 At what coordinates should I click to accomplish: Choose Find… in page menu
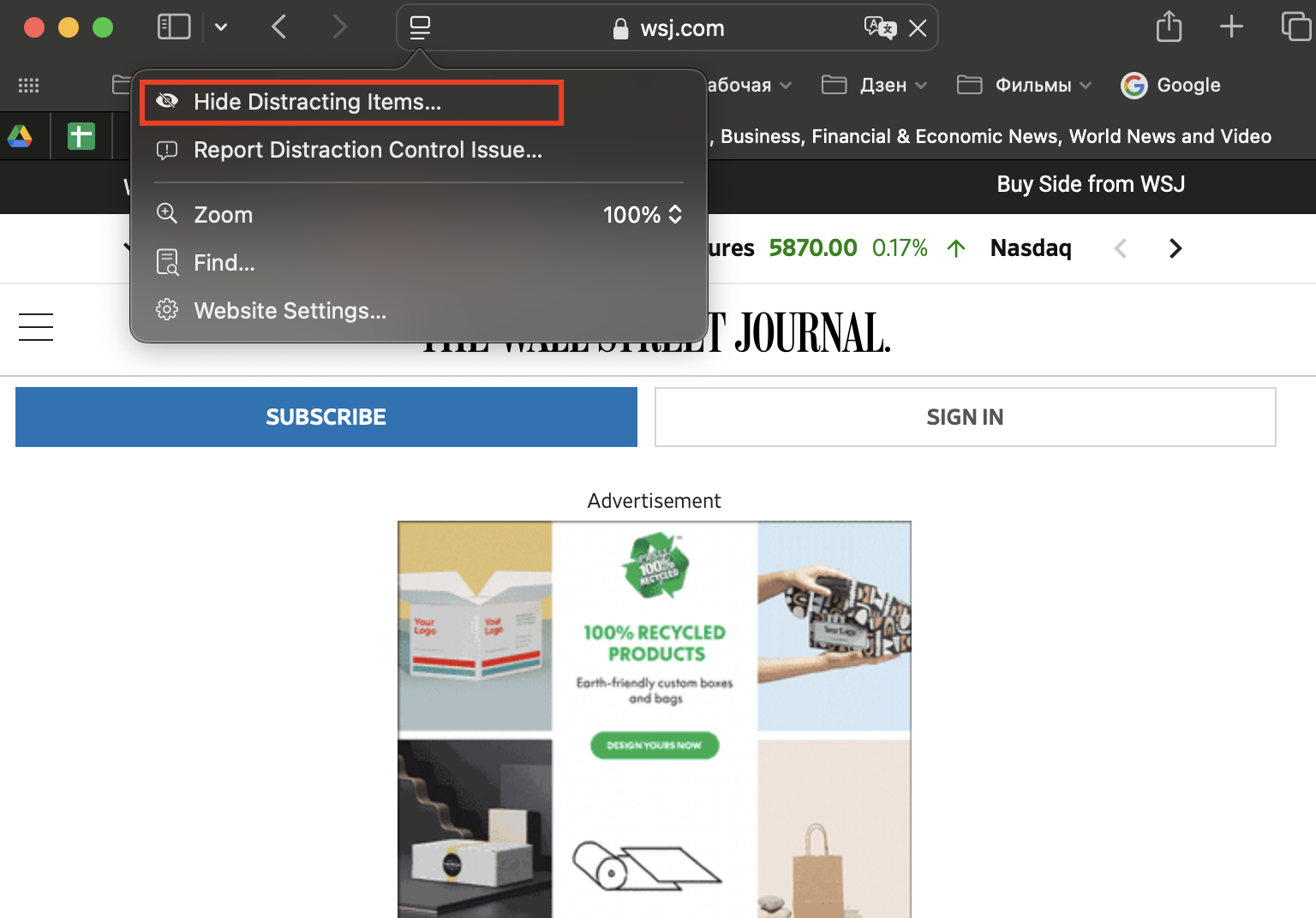(x=224, y=263)
